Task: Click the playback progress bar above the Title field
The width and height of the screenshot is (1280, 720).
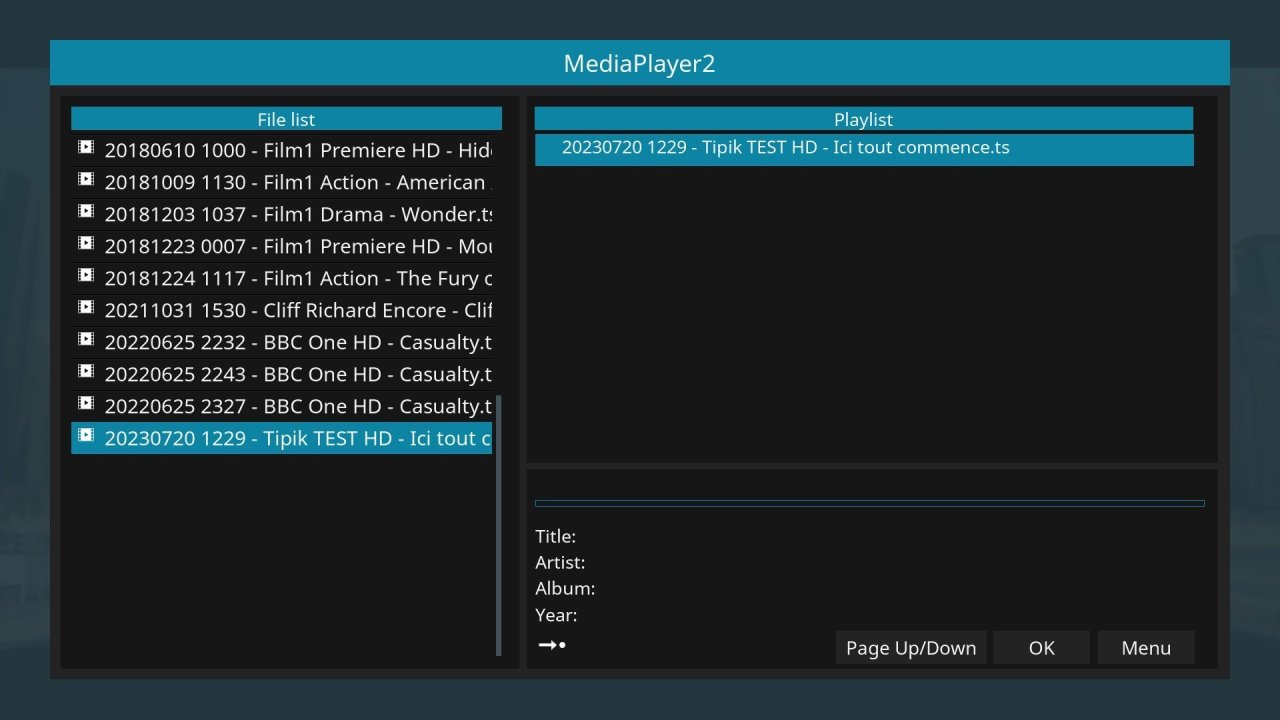Action: (x=869, y=503)
